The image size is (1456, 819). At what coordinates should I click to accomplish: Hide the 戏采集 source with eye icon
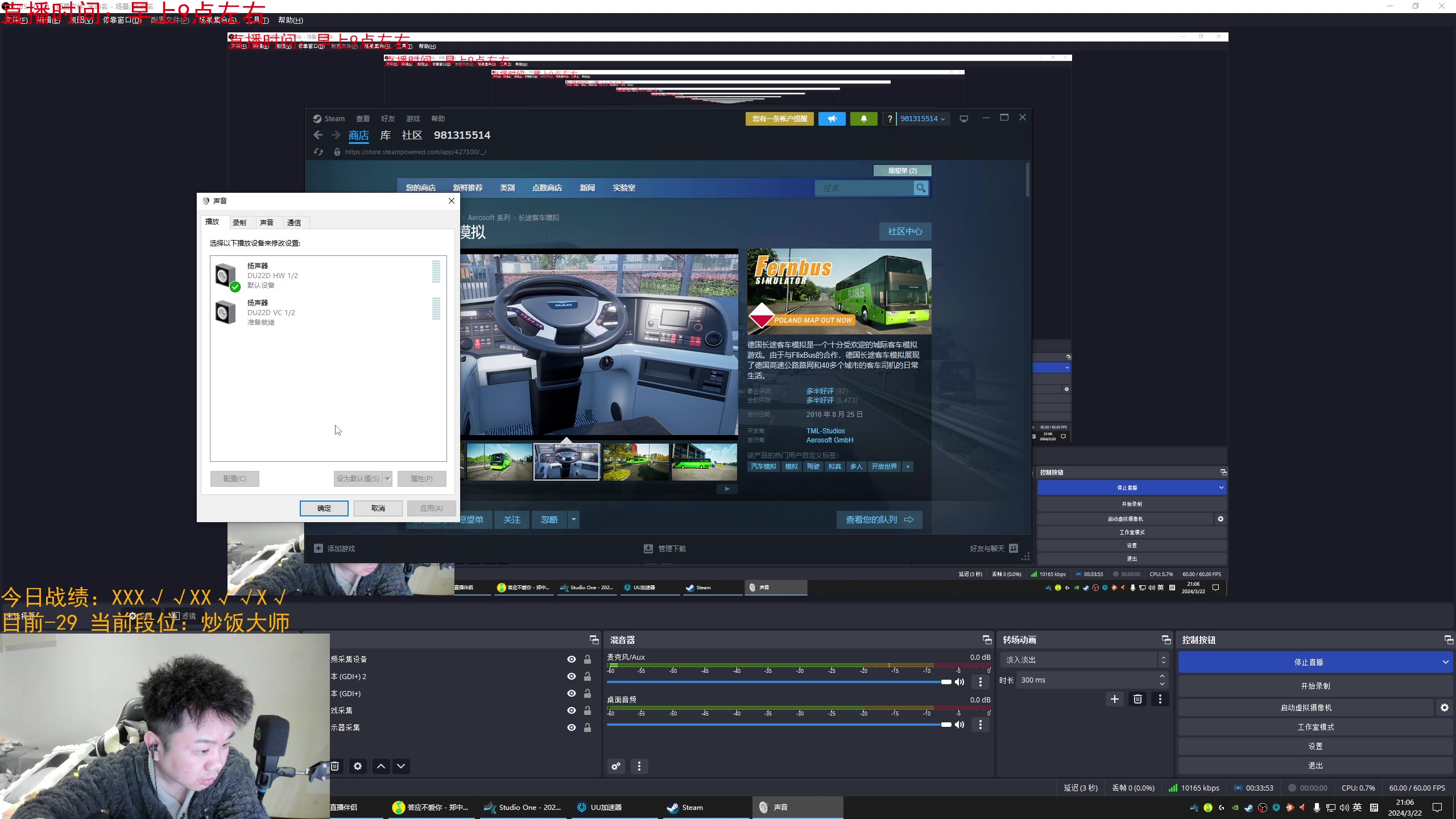572,710
